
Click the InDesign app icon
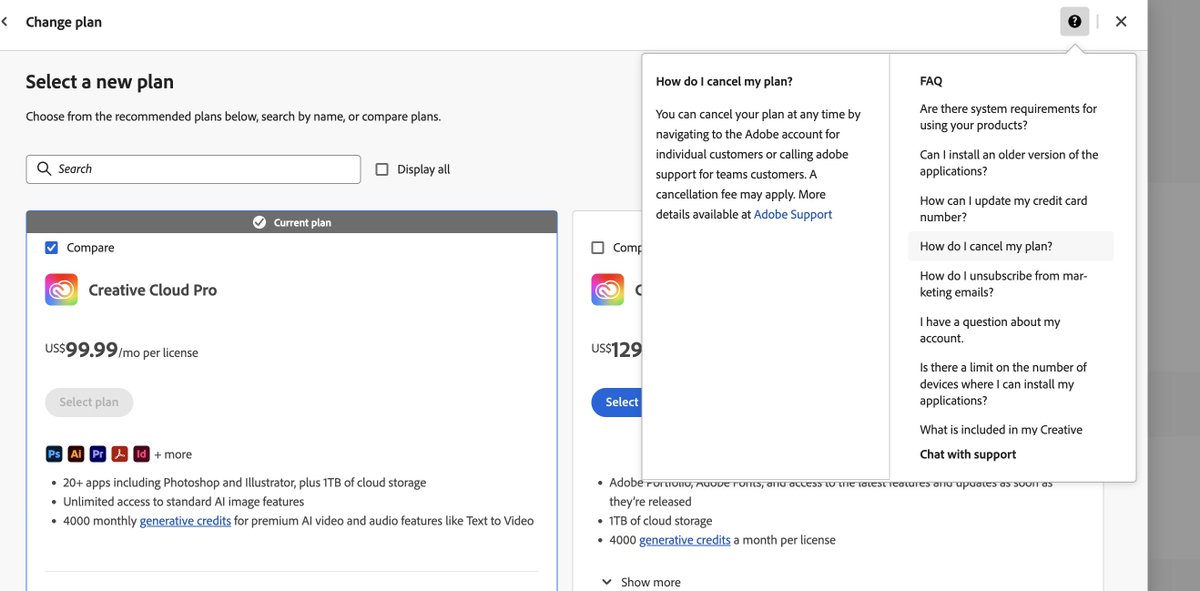142,453
